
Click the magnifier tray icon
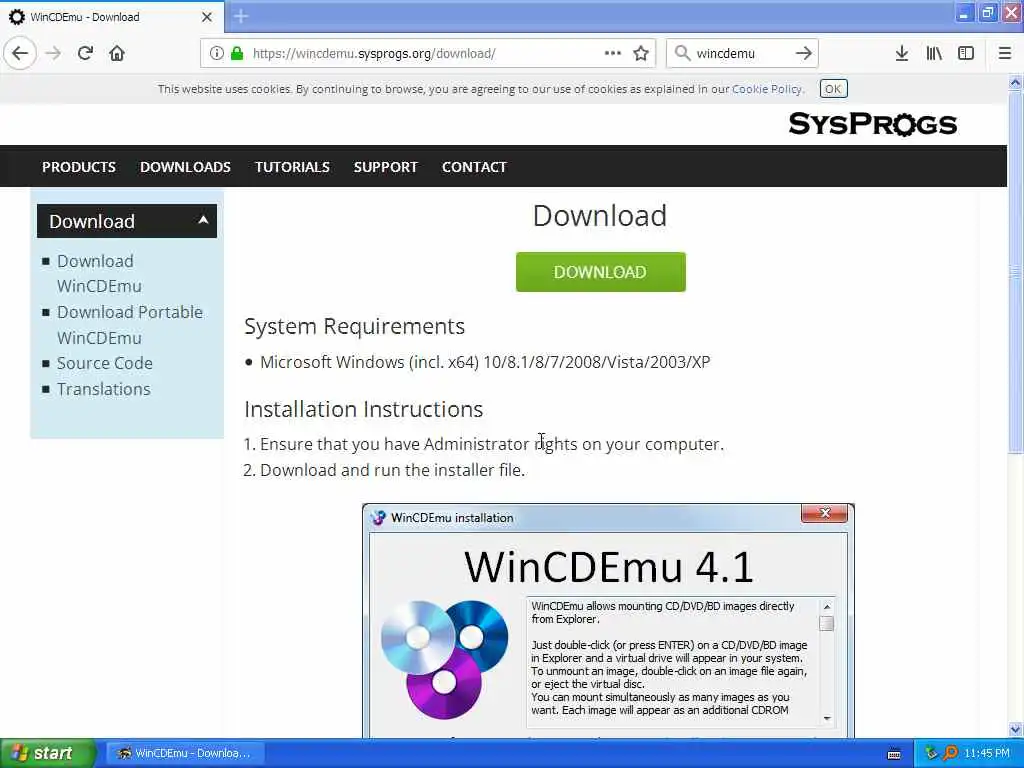pos(950,753)
